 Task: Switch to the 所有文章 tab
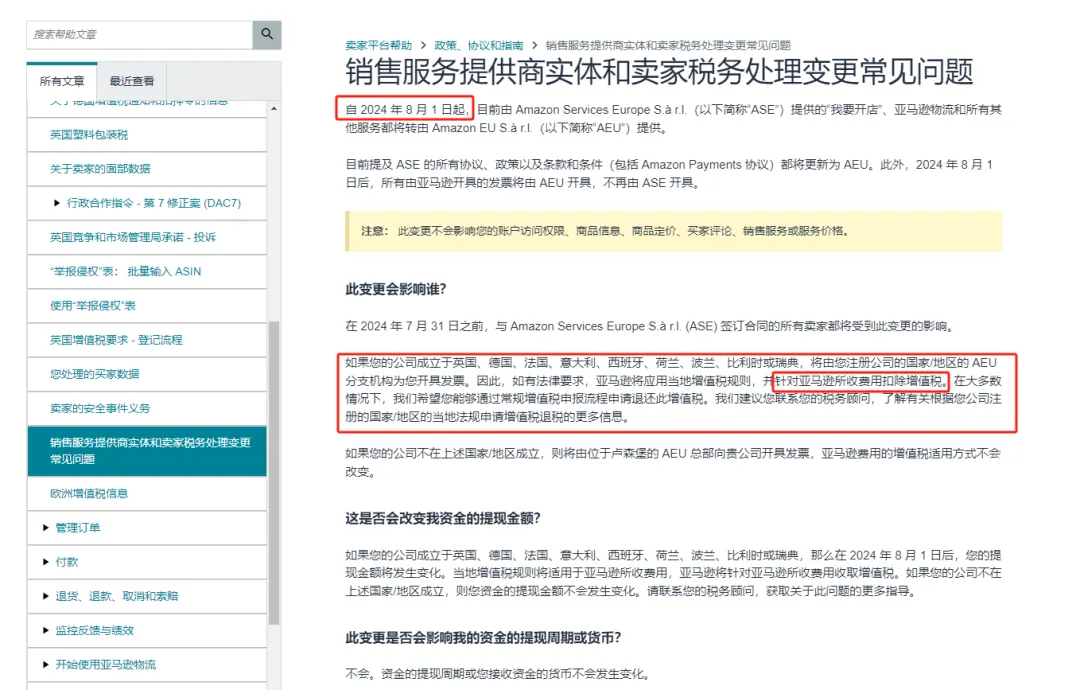pyautogui.click(x=62, y=81)
